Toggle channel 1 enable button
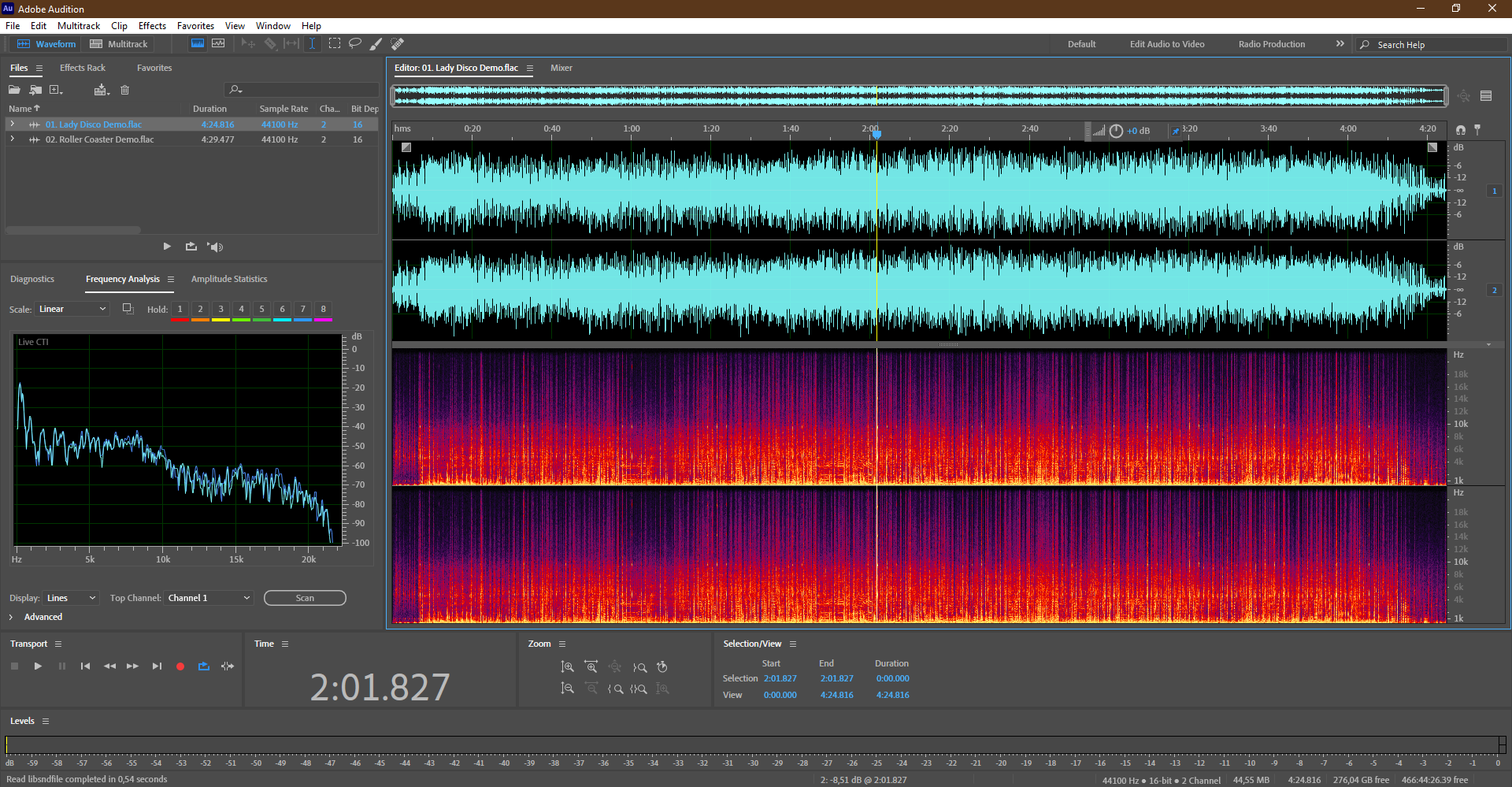Viewport: 1512px width, 787px height. 1494,191
